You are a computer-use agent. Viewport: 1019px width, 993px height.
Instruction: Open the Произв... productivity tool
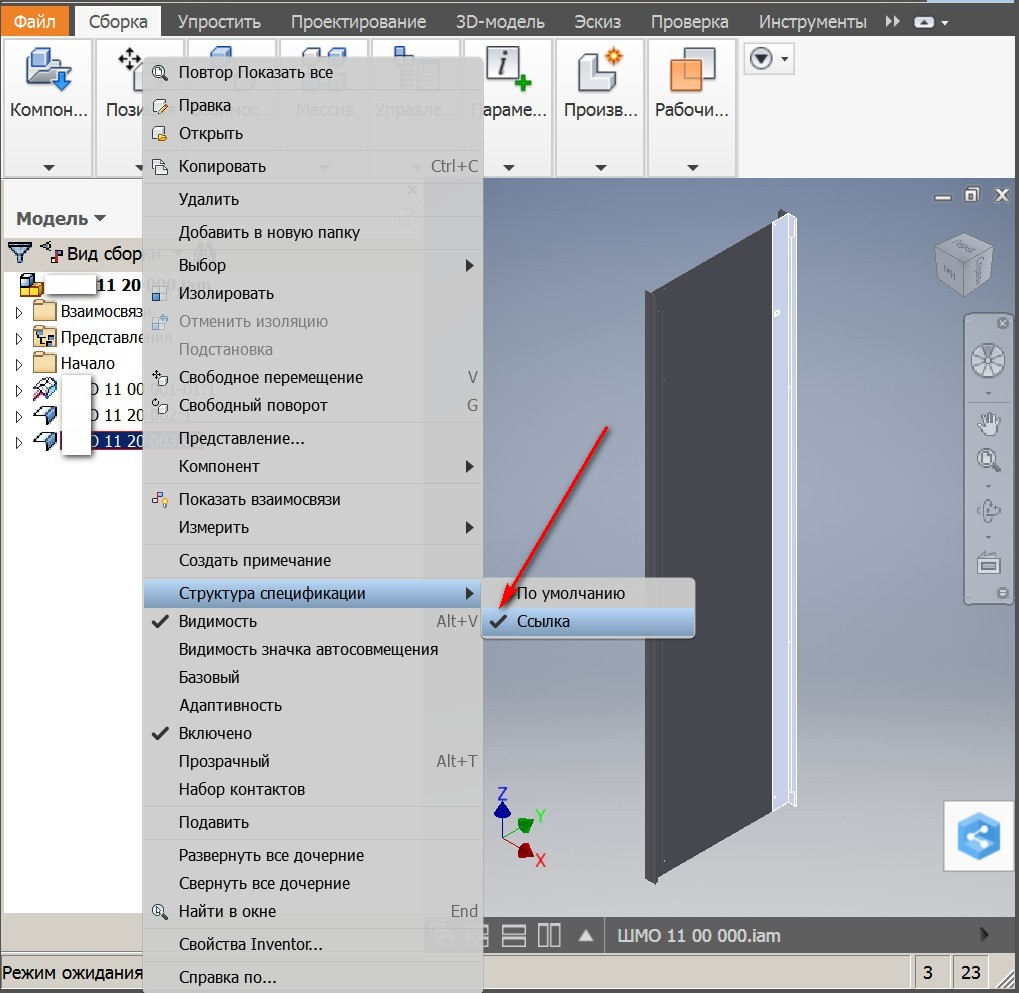tap(600, 83)
